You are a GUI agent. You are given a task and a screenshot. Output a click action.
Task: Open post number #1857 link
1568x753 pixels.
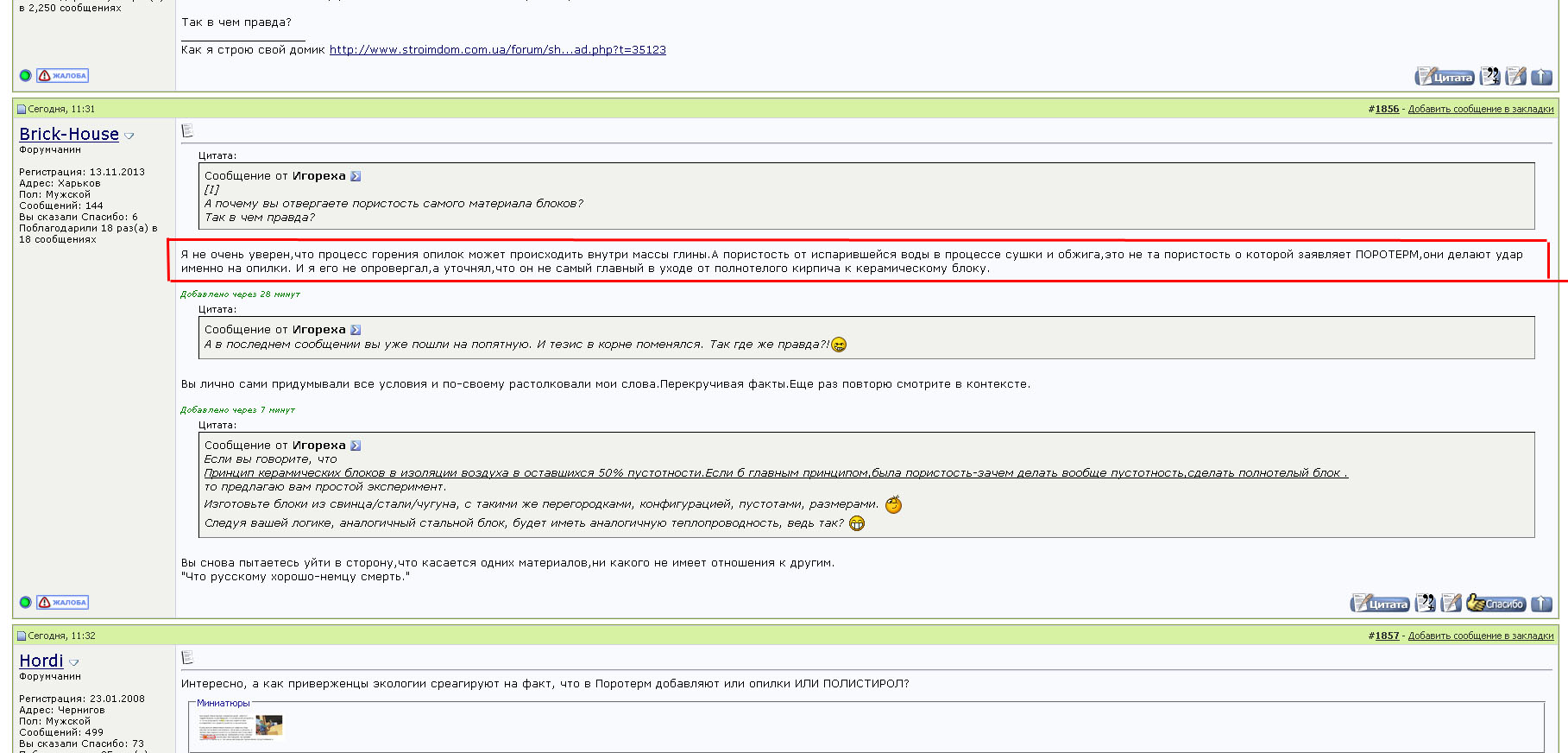click(x=1387, y=636)
